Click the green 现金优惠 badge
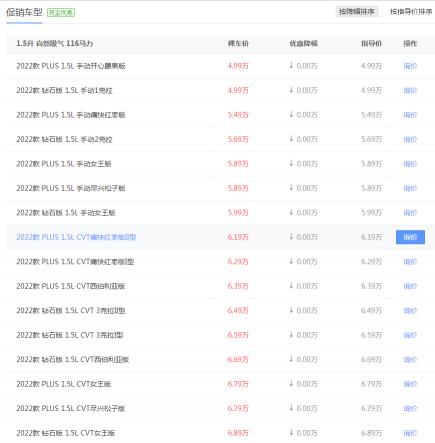The height and width of the screenshot is (443, 435). pos(61,13)
